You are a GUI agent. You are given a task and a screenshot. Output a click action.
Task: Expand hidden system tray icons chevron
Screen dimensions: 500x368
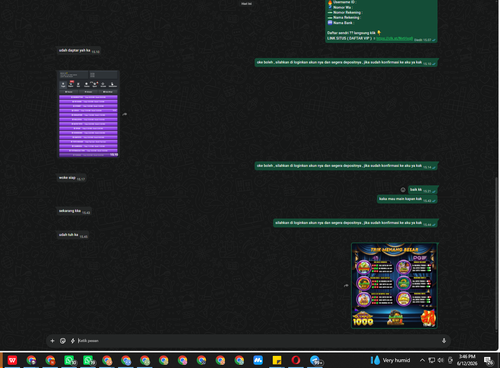click(x=422, y=360)
